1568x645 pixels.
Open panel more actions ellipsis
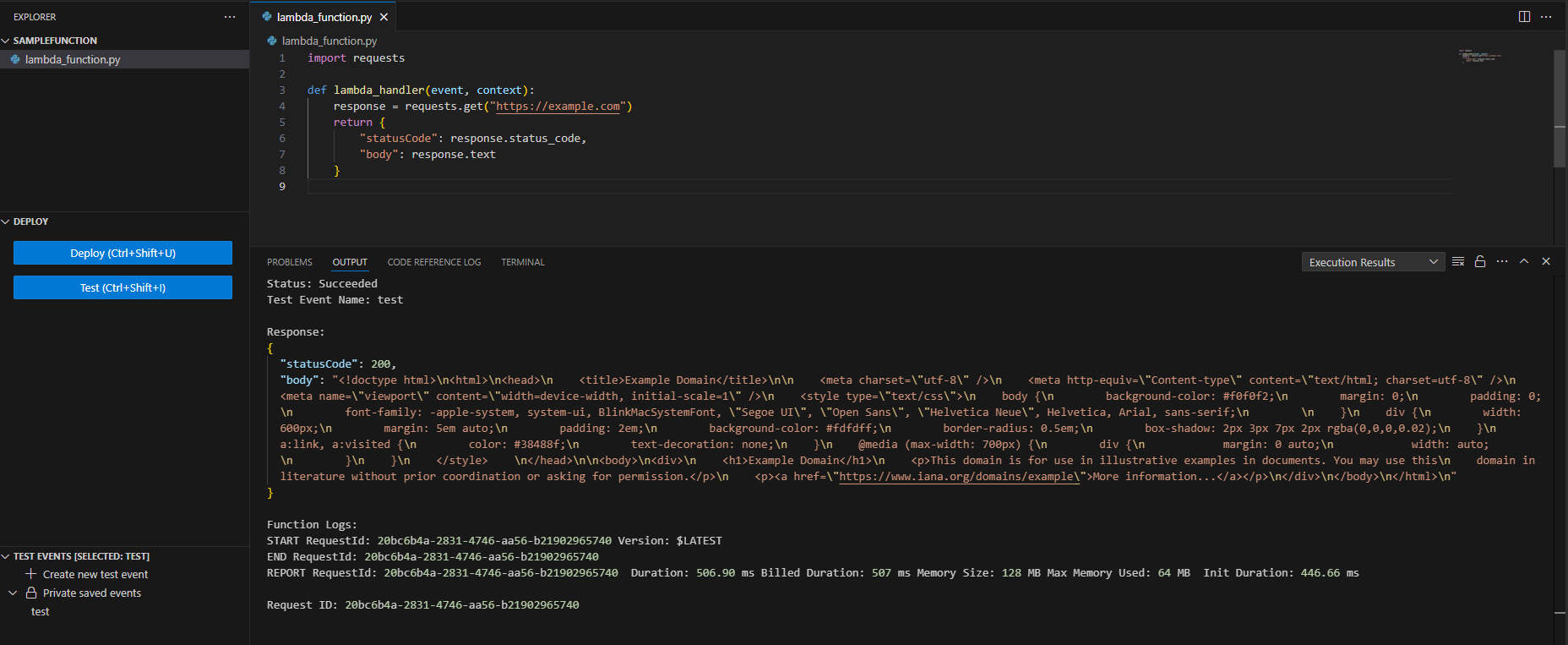1502,262
